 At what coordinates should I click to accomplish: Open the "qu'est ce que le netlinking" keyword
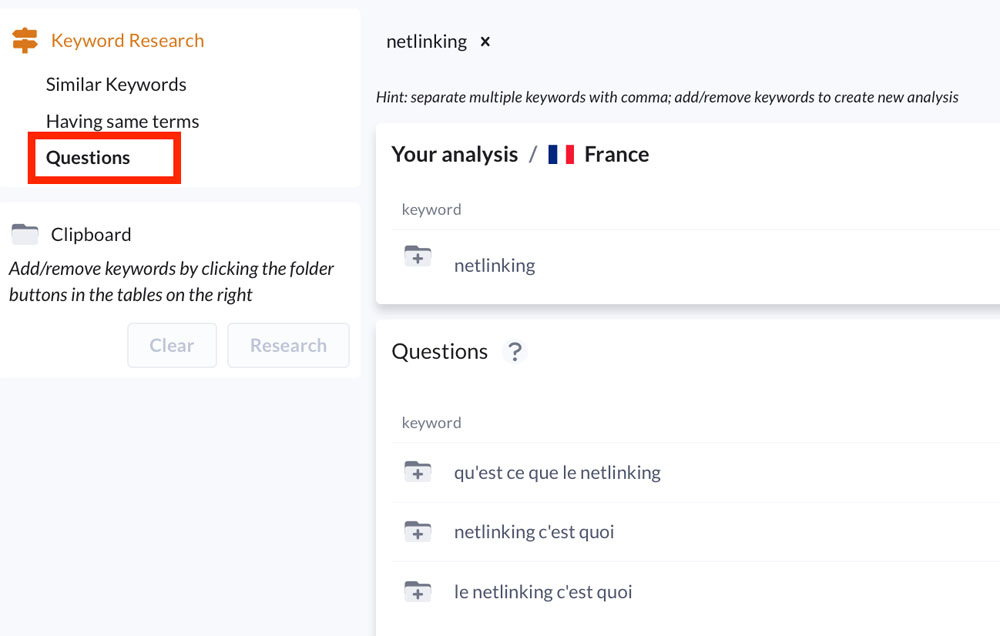coord(557,473)
